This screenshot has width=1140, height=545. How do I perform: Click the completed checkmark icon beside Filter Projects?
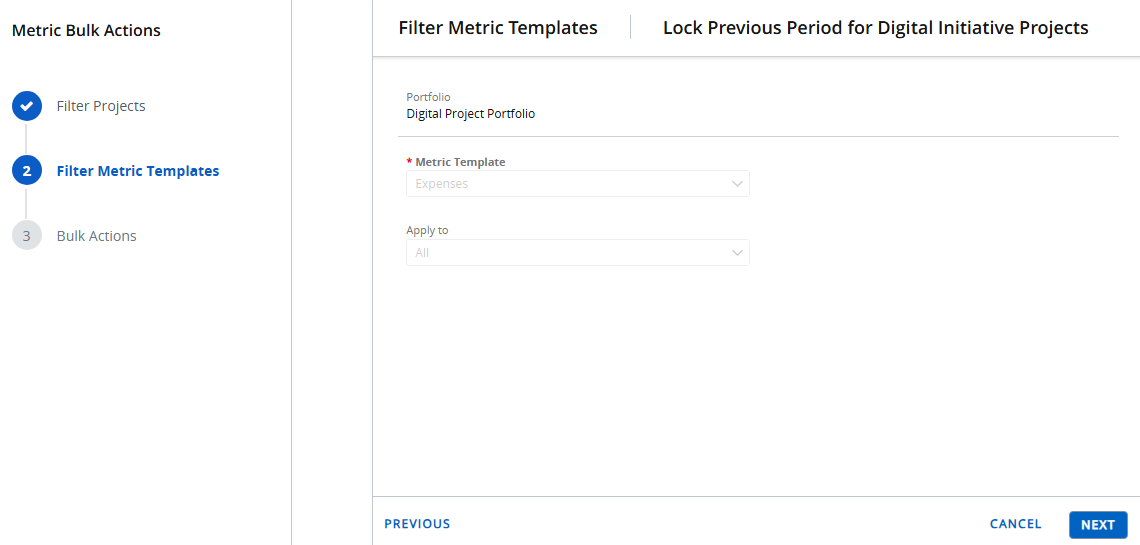coord(26,106)
